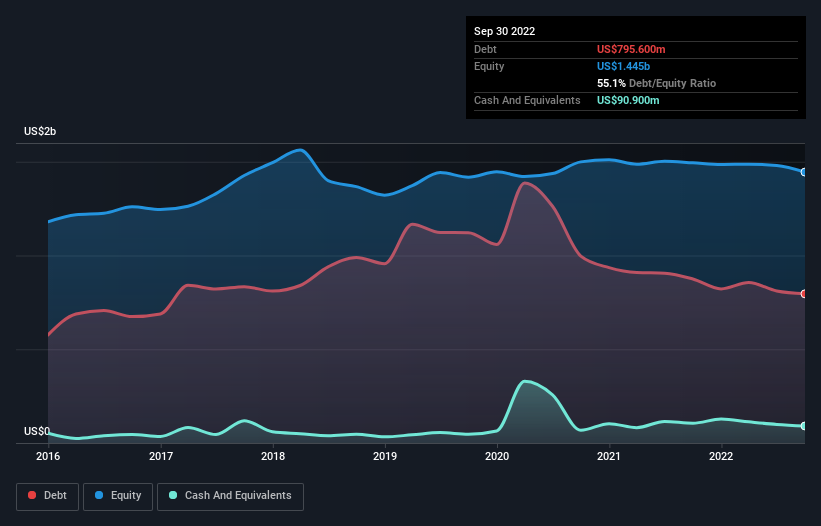The width and height of the screenshot is (821, 526).
Task: Select the 2018 x-axis label
Action: tap(273, 456)
